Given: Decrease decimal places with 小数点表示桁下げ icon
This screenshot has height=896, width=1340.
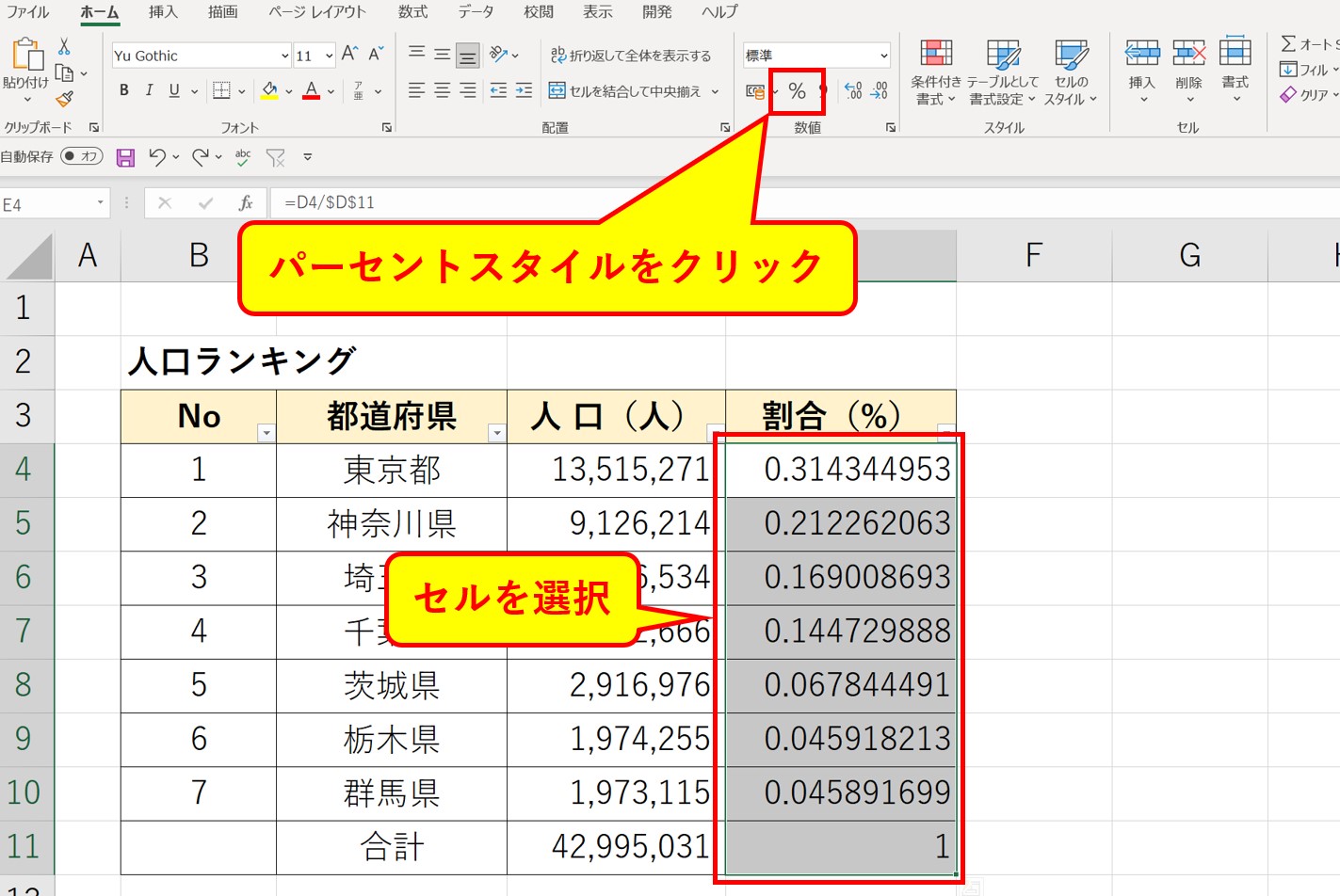Looking at the screenshot, I should [x=879, y=91].
